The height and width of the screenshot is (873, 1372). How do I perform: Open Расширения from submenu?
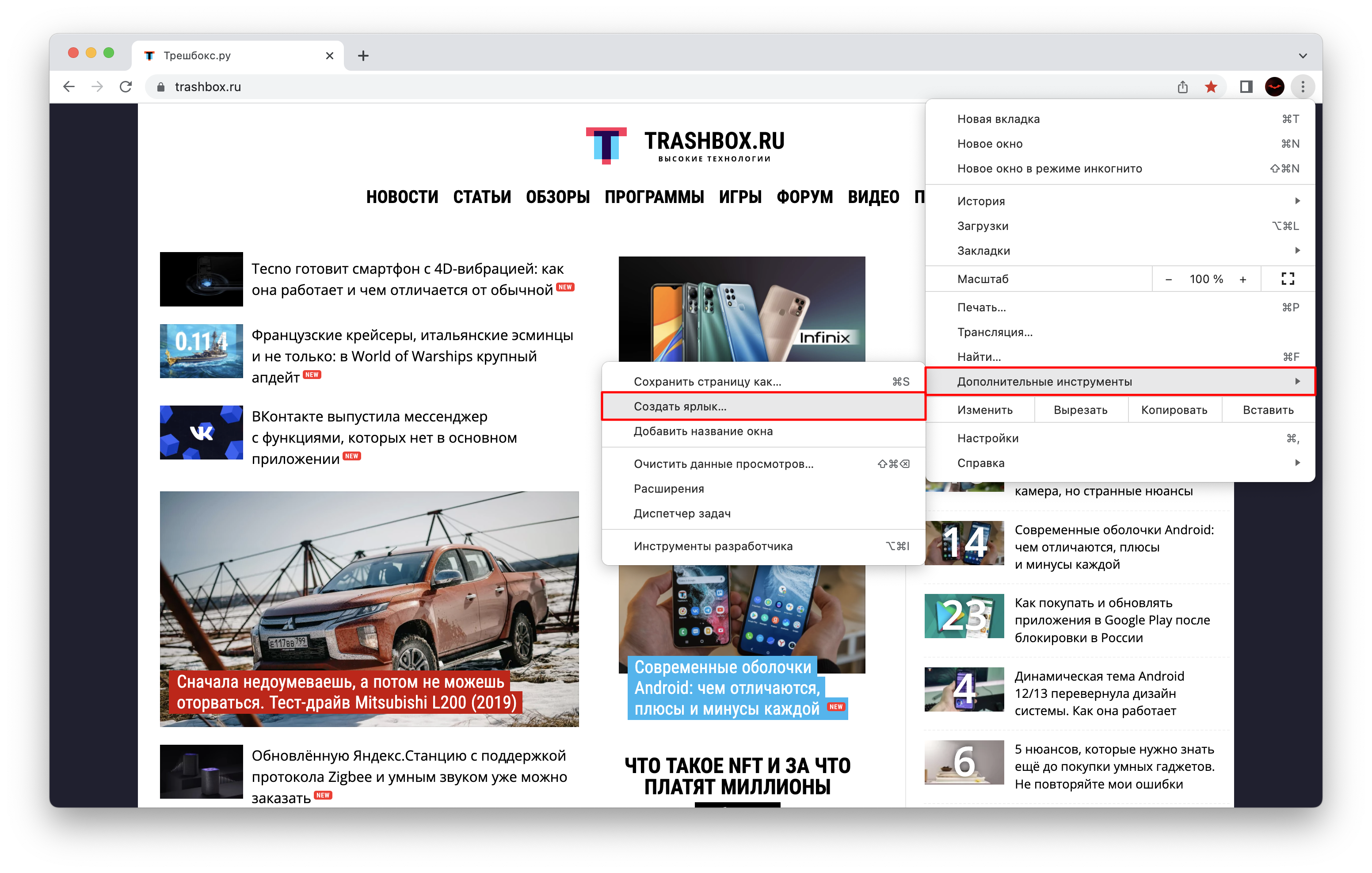763,489
